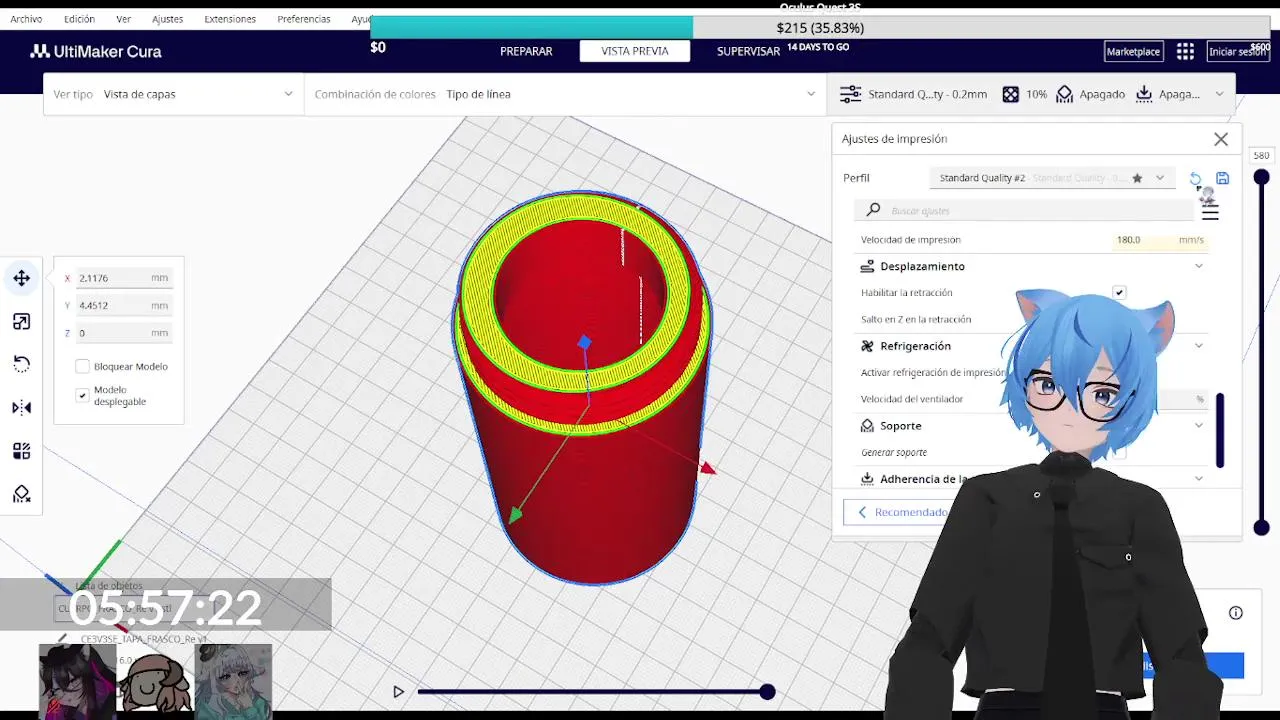Click the top handle of the layer slider
The width and height of the screenshot is (1280, 720).
[1261, 177]
